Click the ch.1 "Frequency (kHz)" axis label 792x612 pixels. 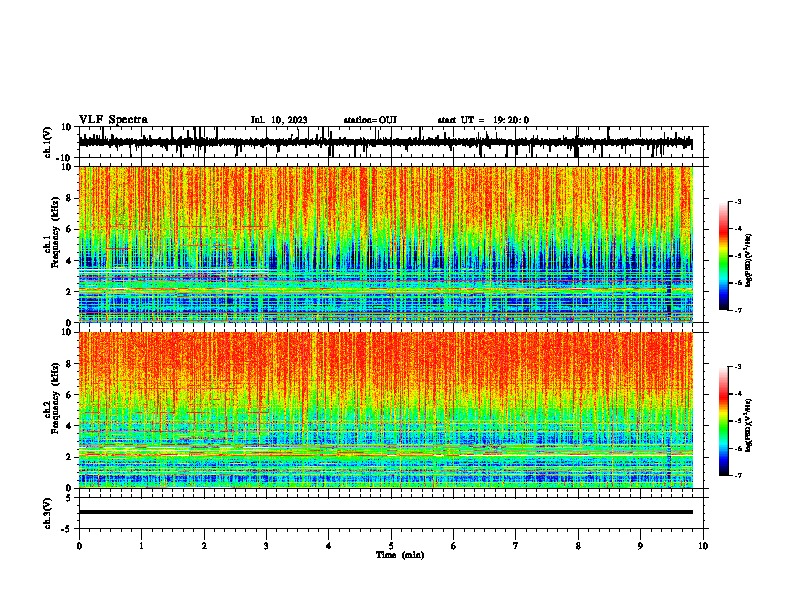click(x=55, y=232)
